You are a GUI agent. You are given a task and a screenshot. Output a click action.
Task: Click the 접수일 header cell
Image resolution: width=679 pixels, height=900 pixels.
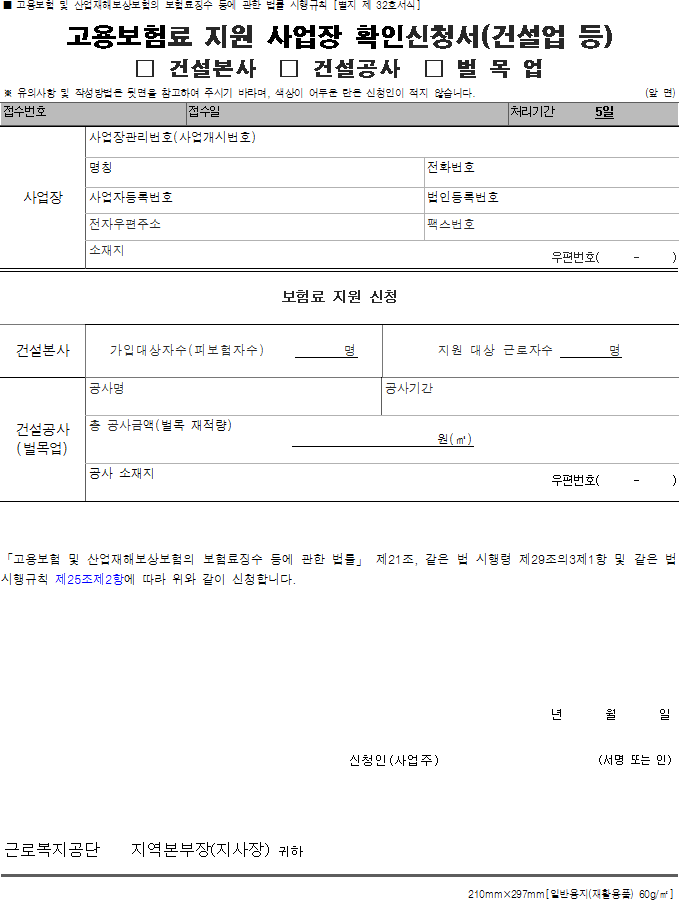(345, 112)
